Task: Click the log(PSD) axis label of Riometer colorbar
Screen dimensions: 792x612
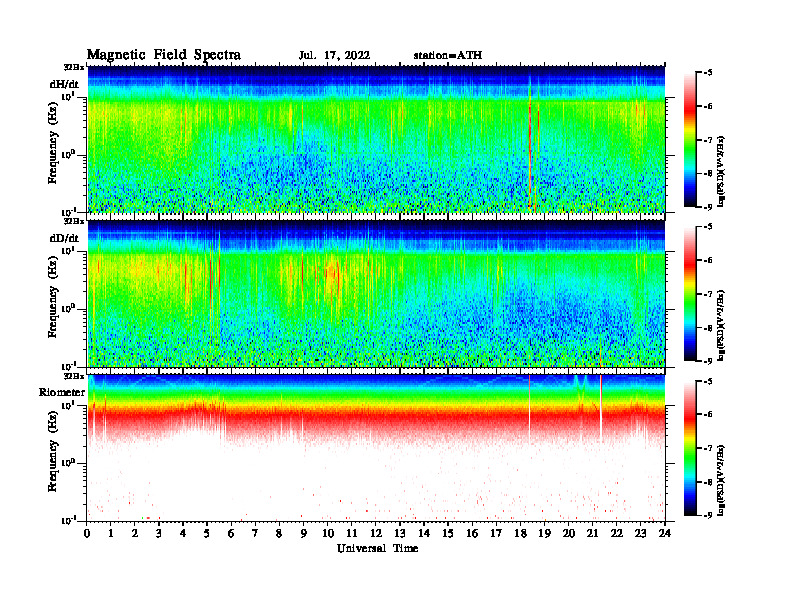Action: click(x=721, y=480)
